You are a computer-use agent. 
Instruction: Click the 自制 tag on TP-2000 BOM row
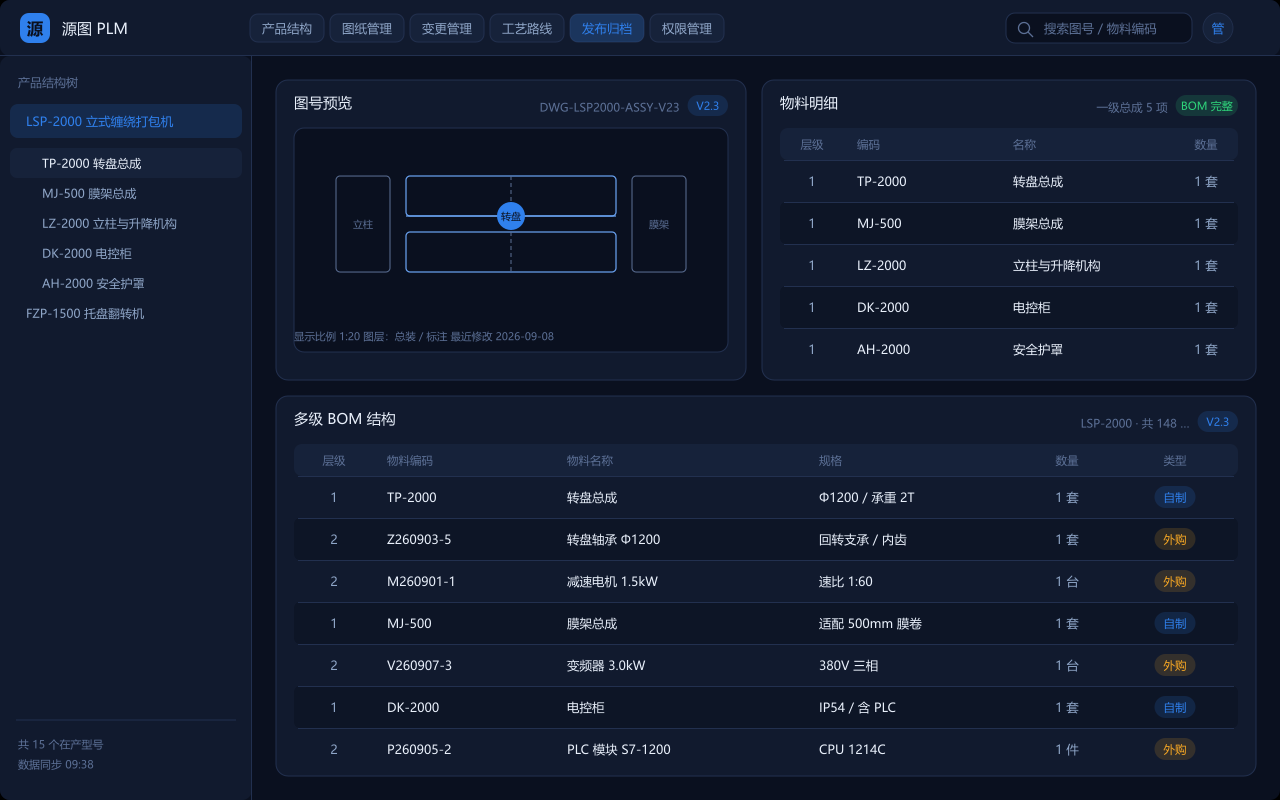click(1175, 497)
